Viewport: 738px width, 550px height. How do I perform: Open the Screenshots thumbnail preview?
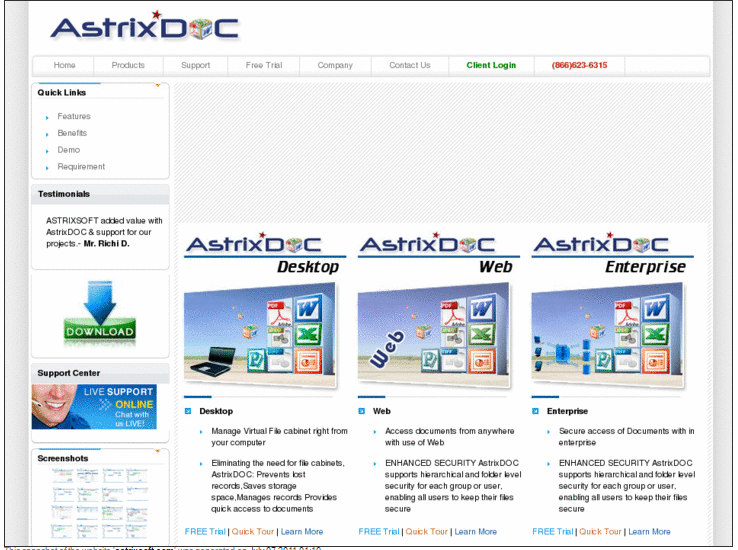click(x=99, y=502)
